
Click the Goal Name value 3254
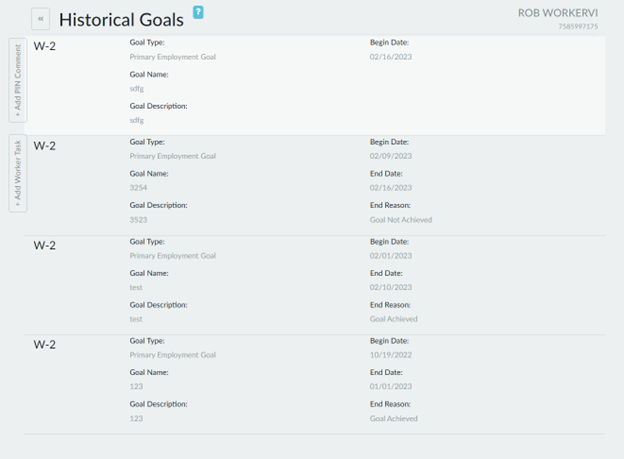[138, 188]
